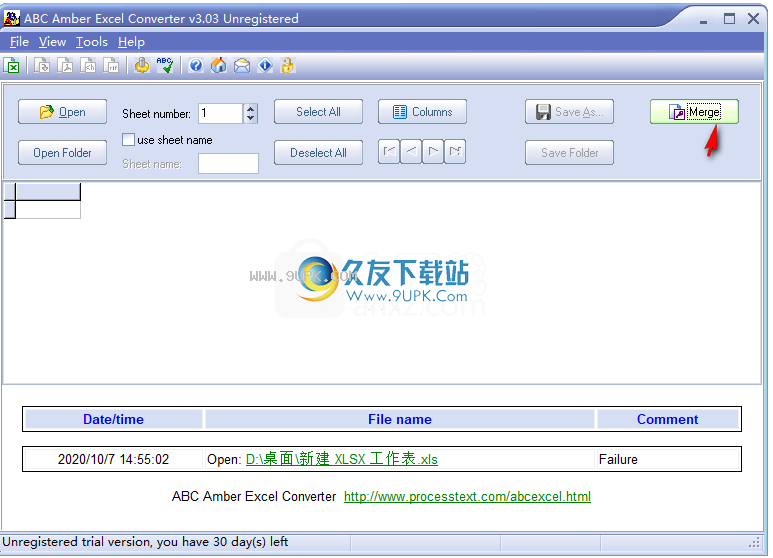This screenshot has width=773, height=558.
Task: Click the Save As button
Action: click(x=569, y=112)
